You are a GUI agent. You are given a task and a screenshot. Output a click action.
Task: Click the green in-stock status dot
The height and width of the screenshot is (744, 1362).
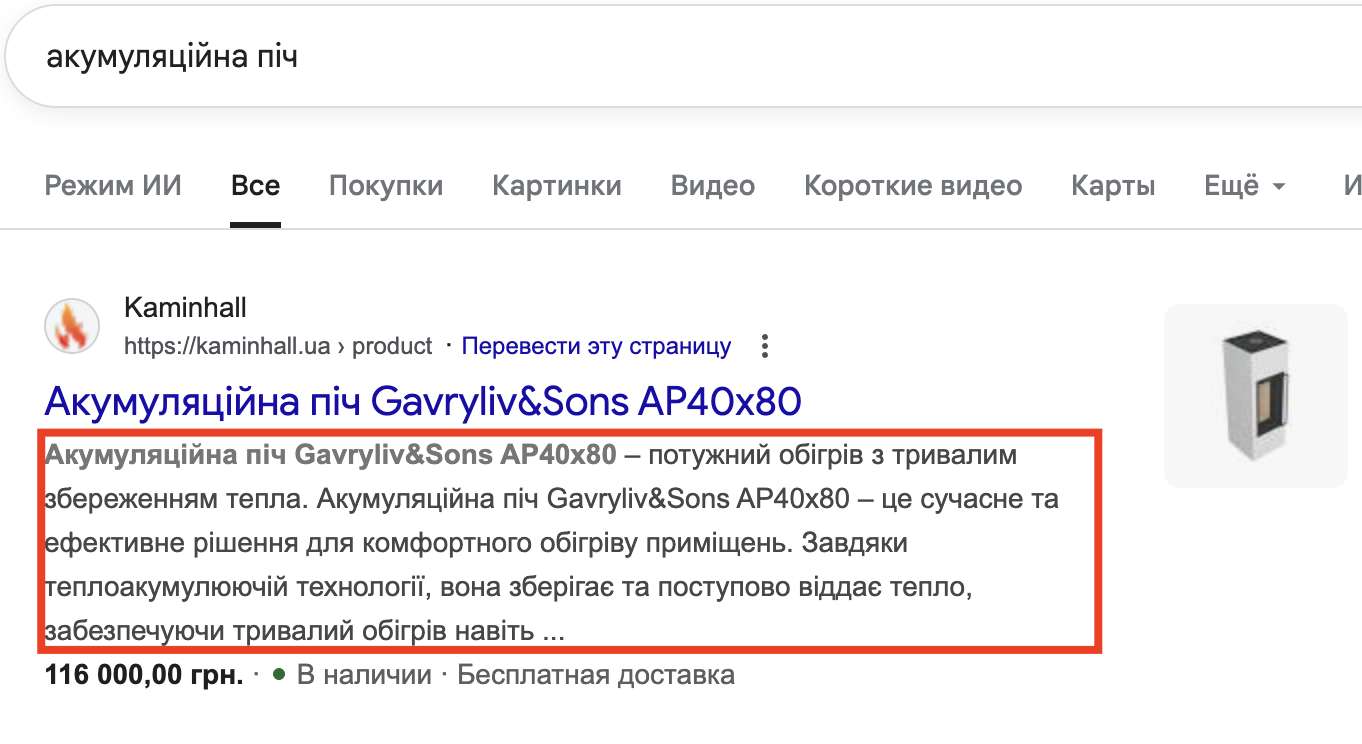pyautogui.click(x=279, y=675)
